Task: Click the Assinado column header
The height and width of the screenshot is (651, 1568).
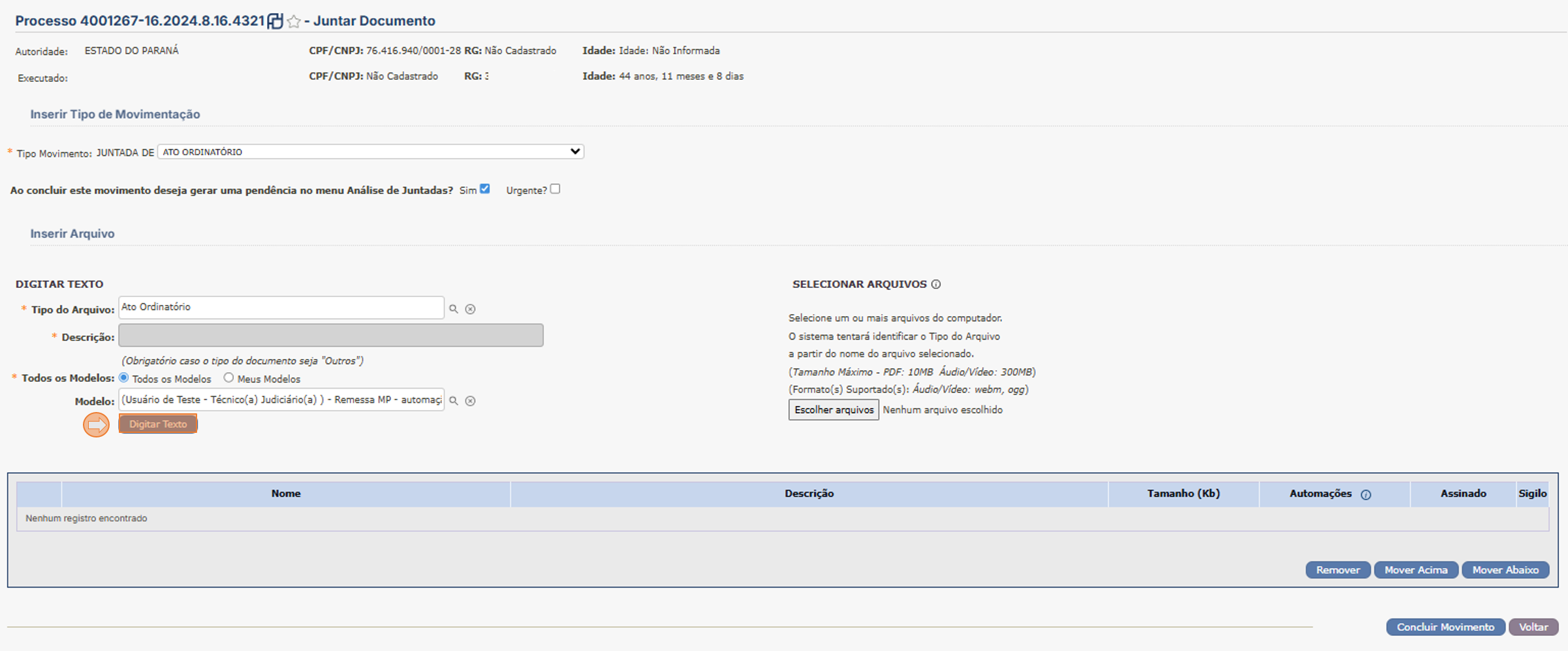Action: (x=1463, y=494)
